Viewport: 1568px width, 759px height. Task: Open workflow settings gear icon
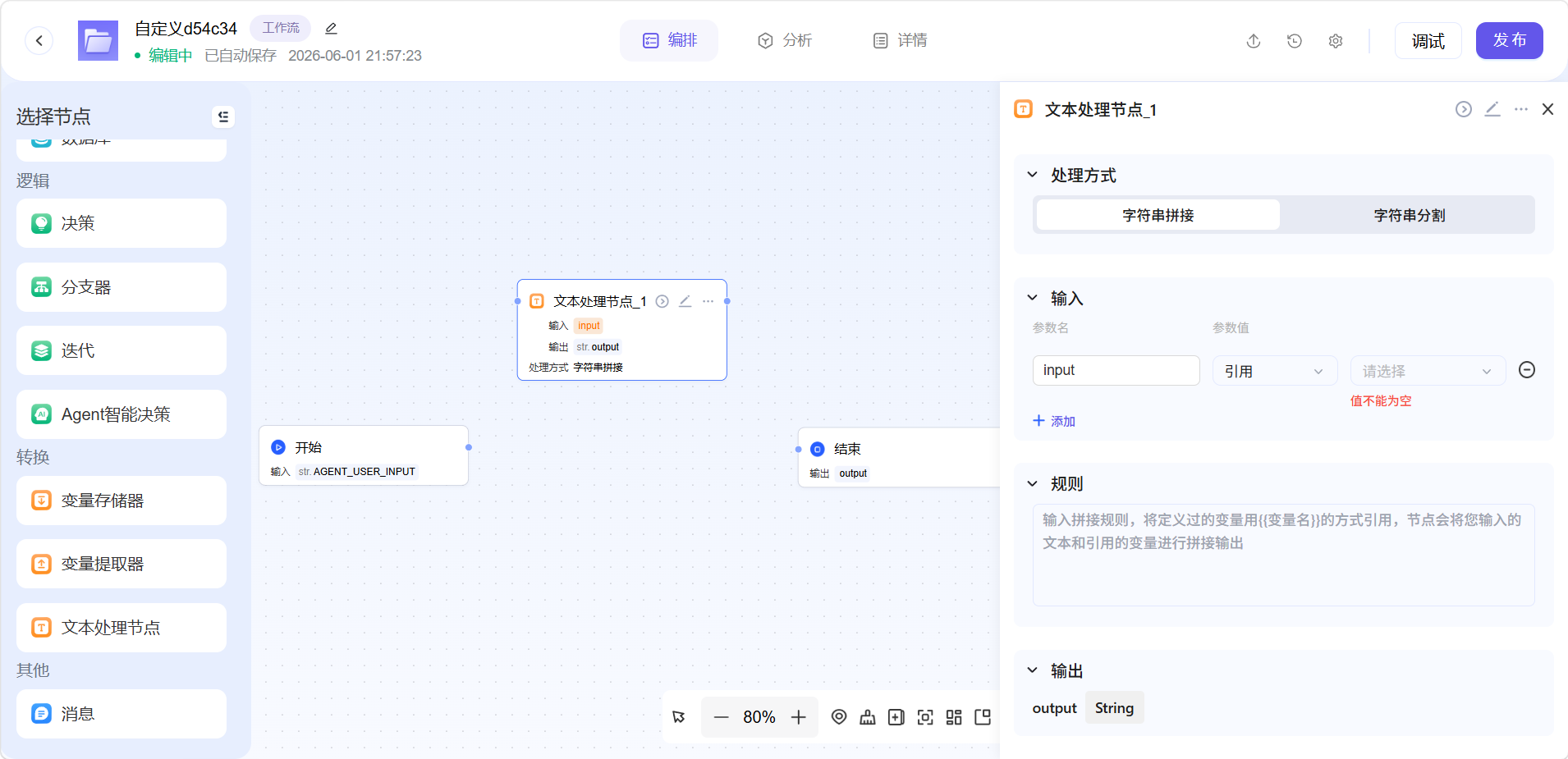1336,41
